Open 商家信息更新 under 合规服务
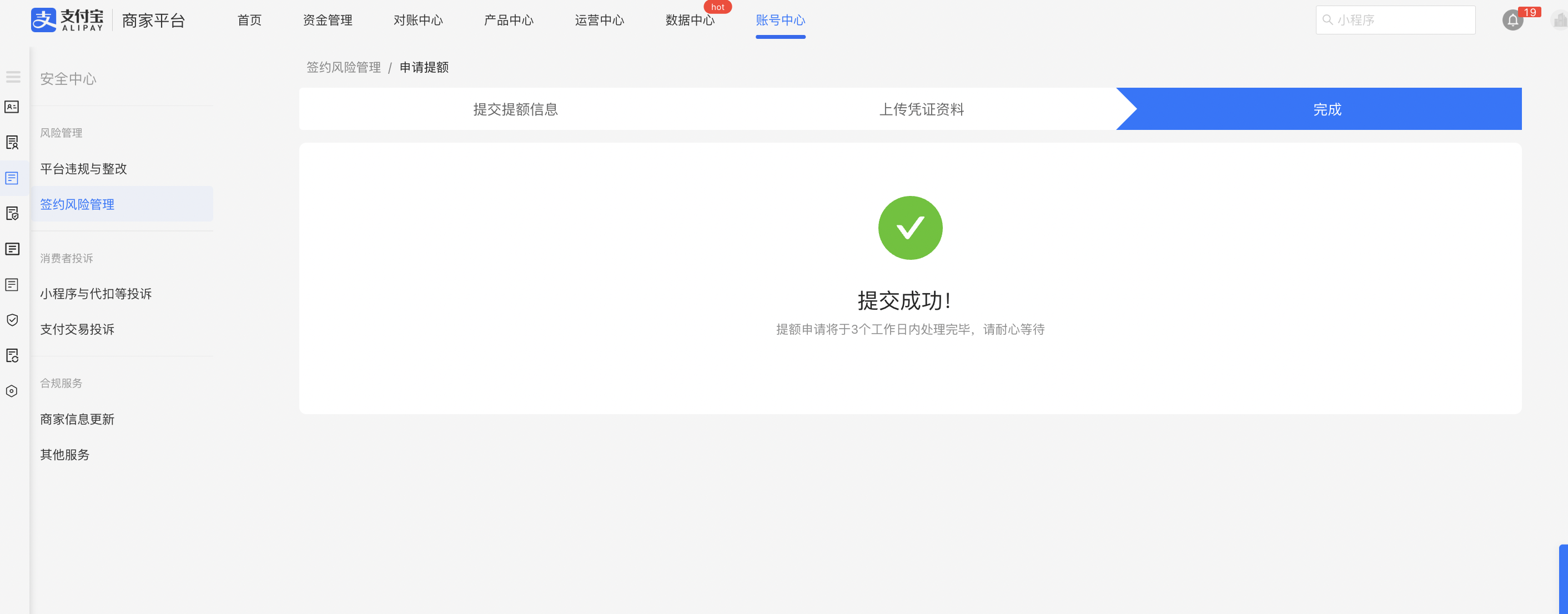1568x614 pixels. click(x=77, y=419)
